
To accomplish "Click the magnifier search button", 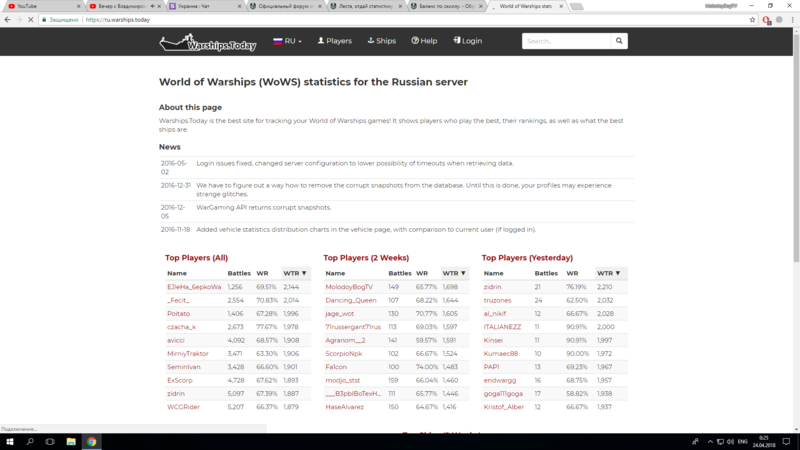I will [x=619, y=41].
